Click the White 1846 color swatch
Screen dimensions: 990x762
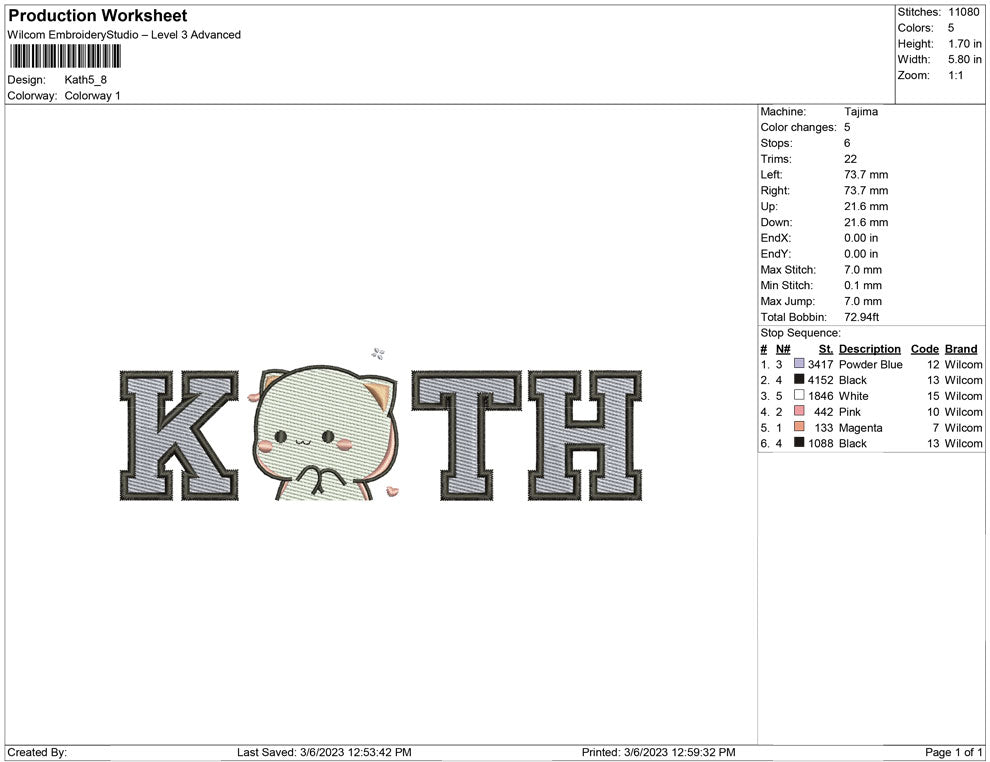pyautogui.click(x=799, y=395)
